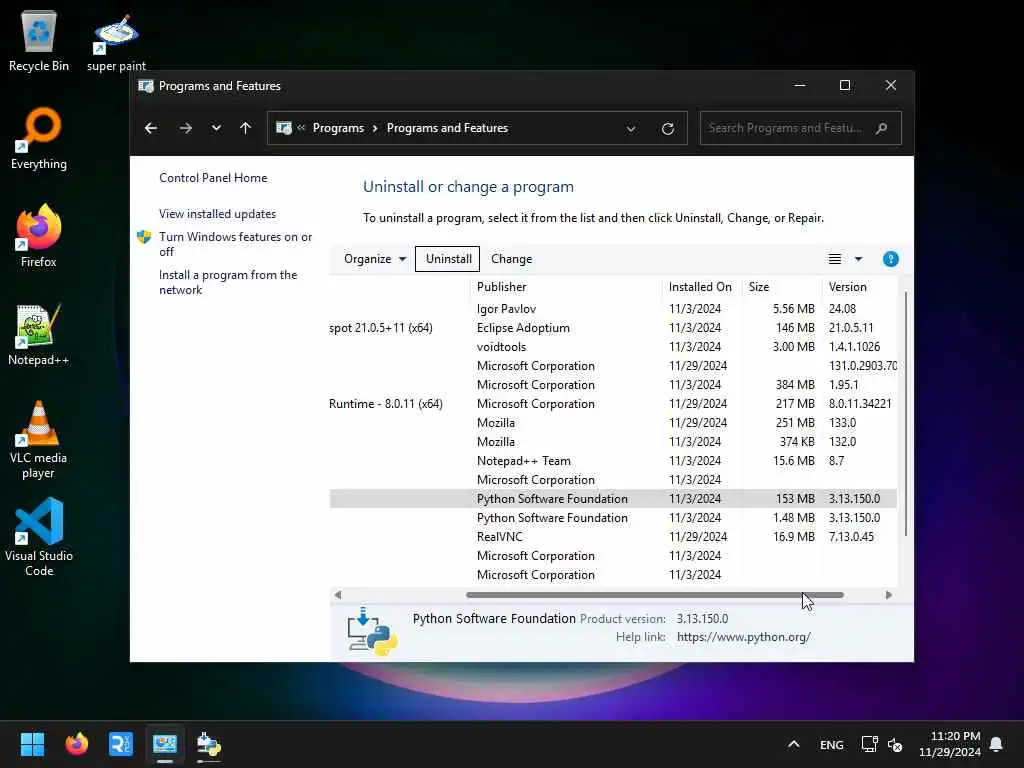Click the horizontal scrollbar thumb

pyautogui.click(x=654, y=594)
